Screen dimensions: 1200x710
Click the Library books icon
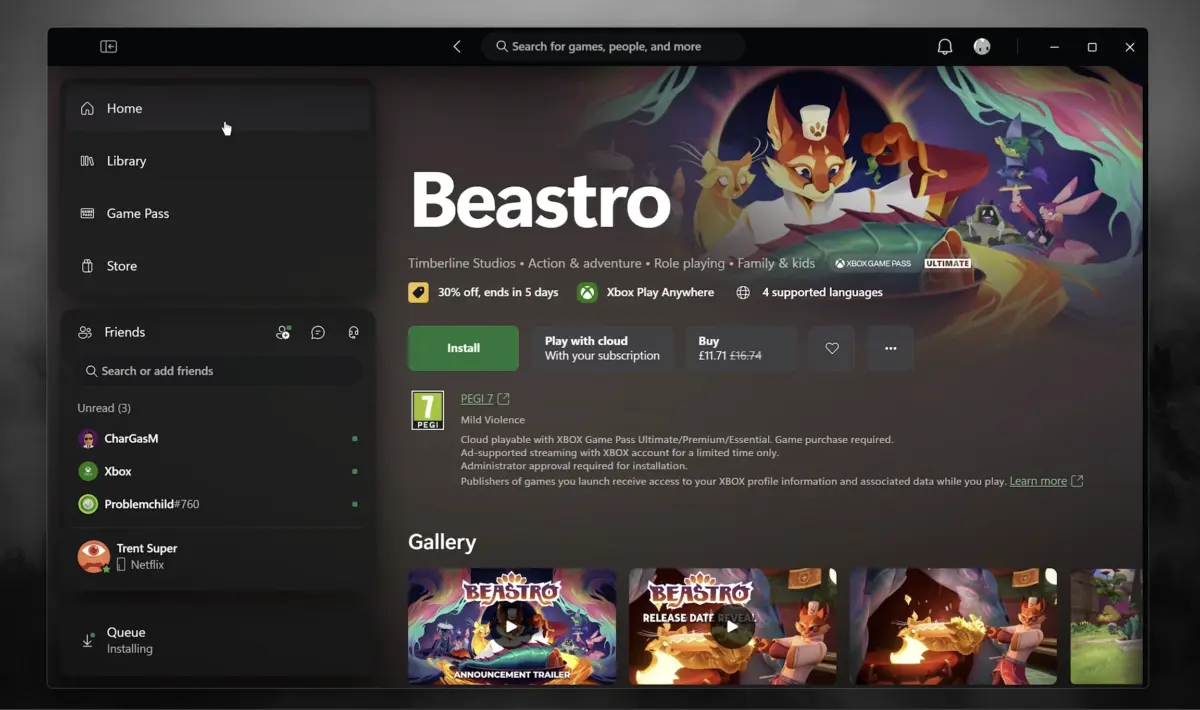[88, 161]
